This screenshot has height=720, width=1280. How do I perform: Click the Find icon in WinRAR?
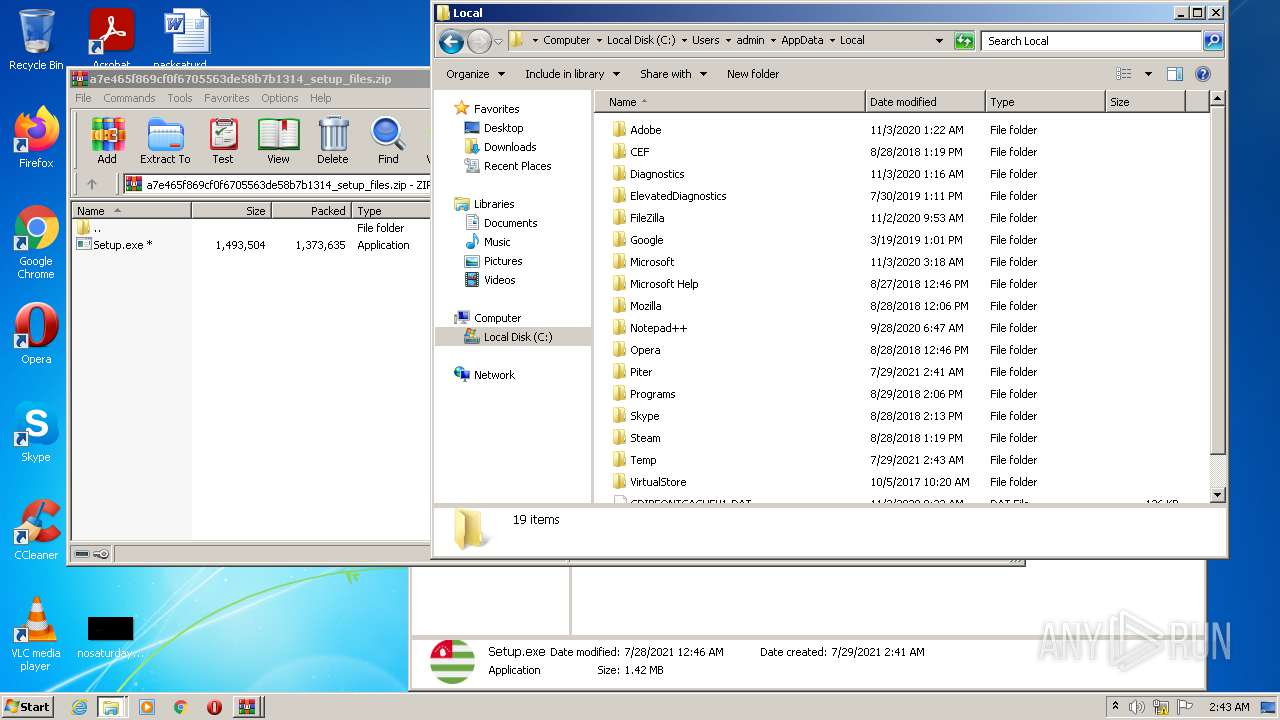[x=388, y=141]
